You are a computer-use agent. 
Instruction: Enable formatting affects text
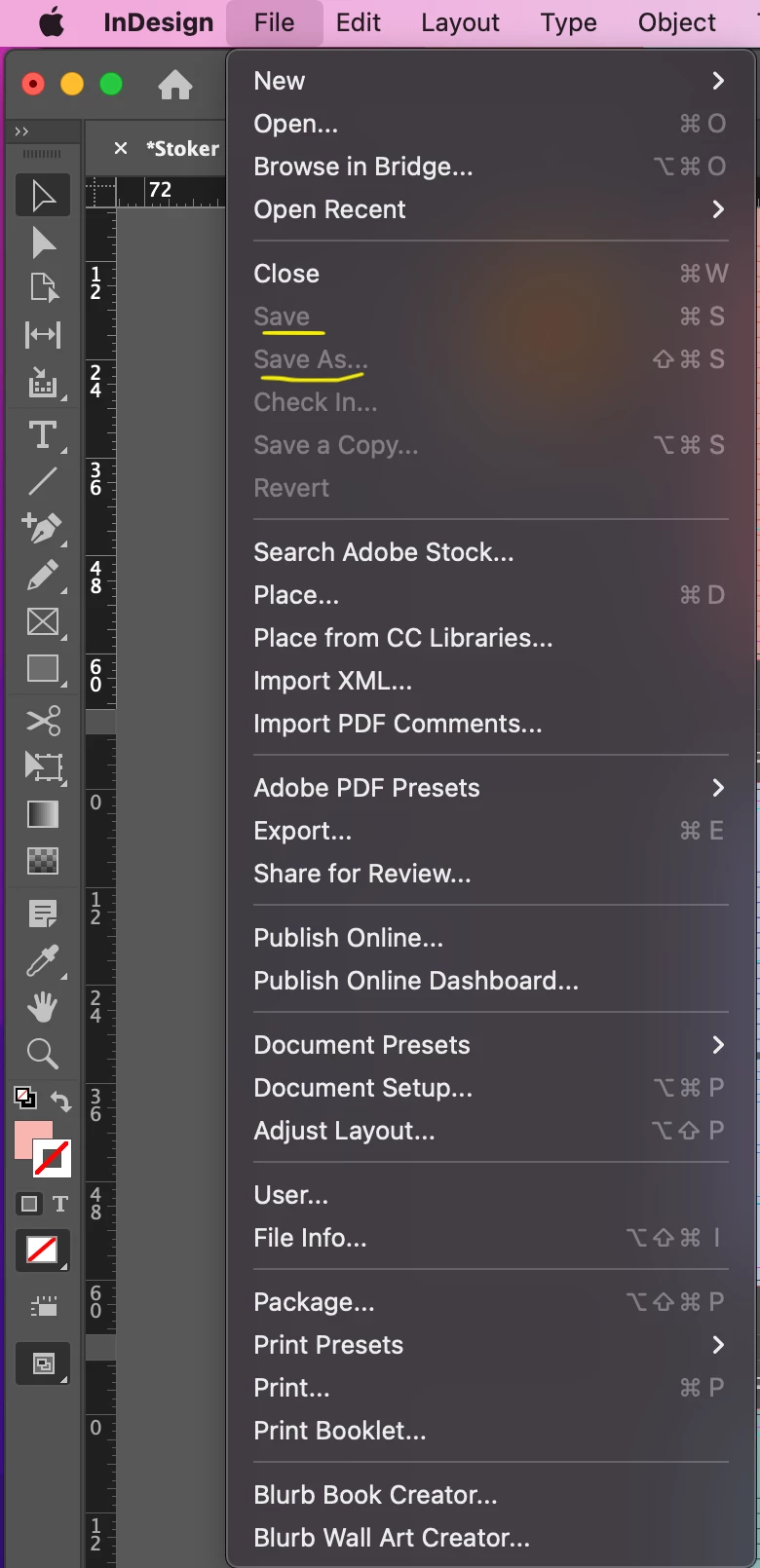click(x=60, y=1204)
